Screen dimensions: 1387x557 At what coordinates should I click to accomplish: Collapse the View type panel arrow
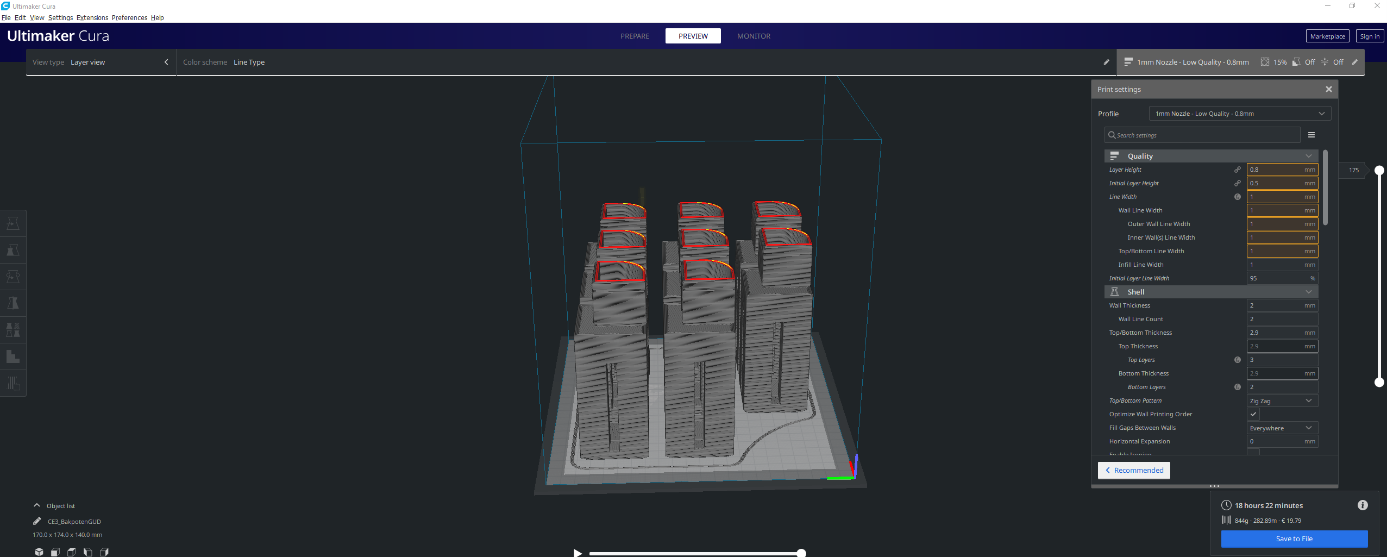click(x=166, y=62)
